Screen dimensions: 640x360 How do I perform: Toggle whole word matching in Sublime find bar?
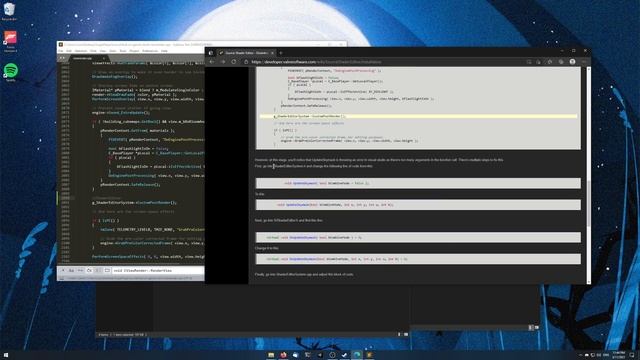click(x=80, y=271)
